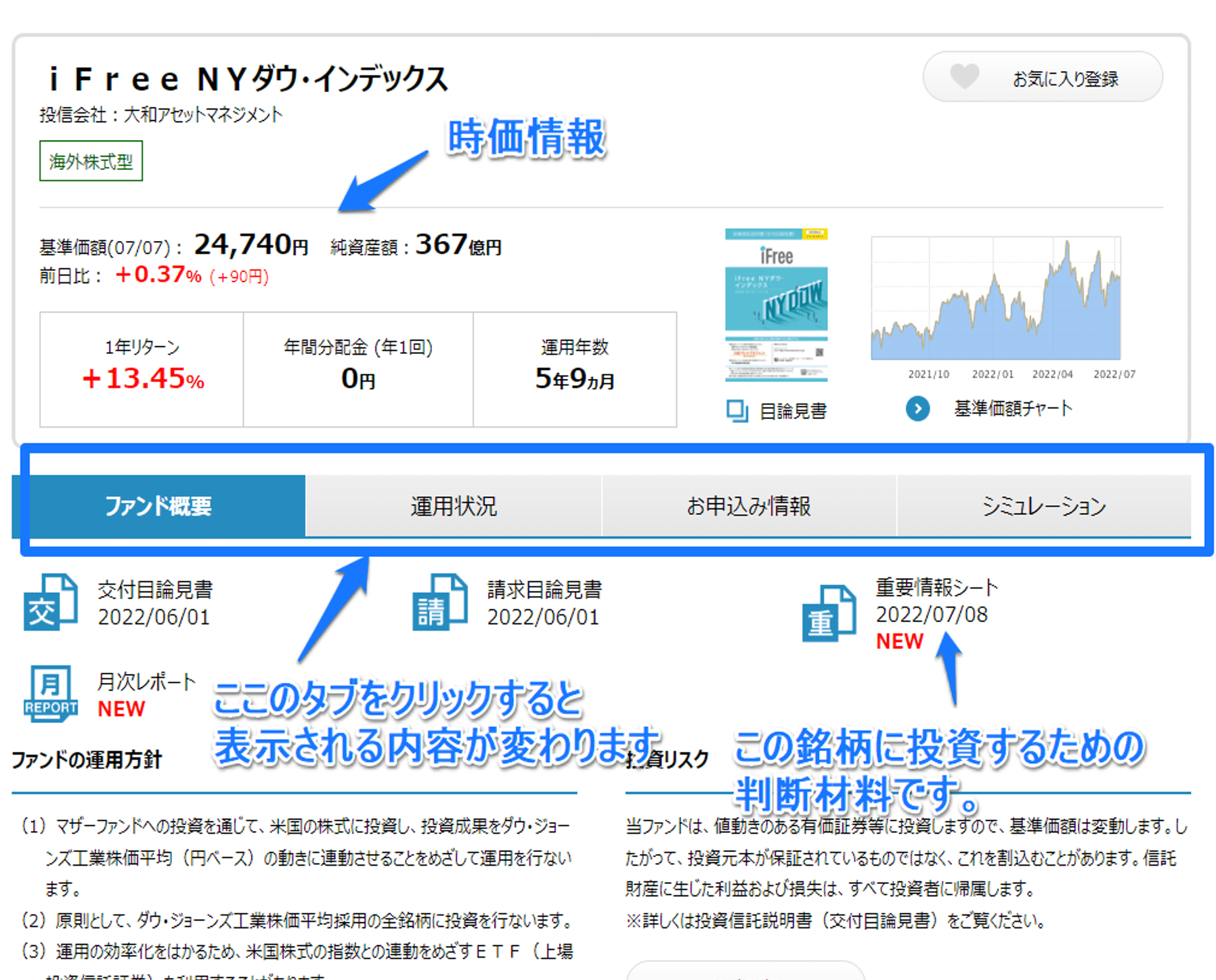Click the iFree NY DOW prospectus thumbnail
Viewport: 1216px width, 980px height.
(x=776, y=305)
